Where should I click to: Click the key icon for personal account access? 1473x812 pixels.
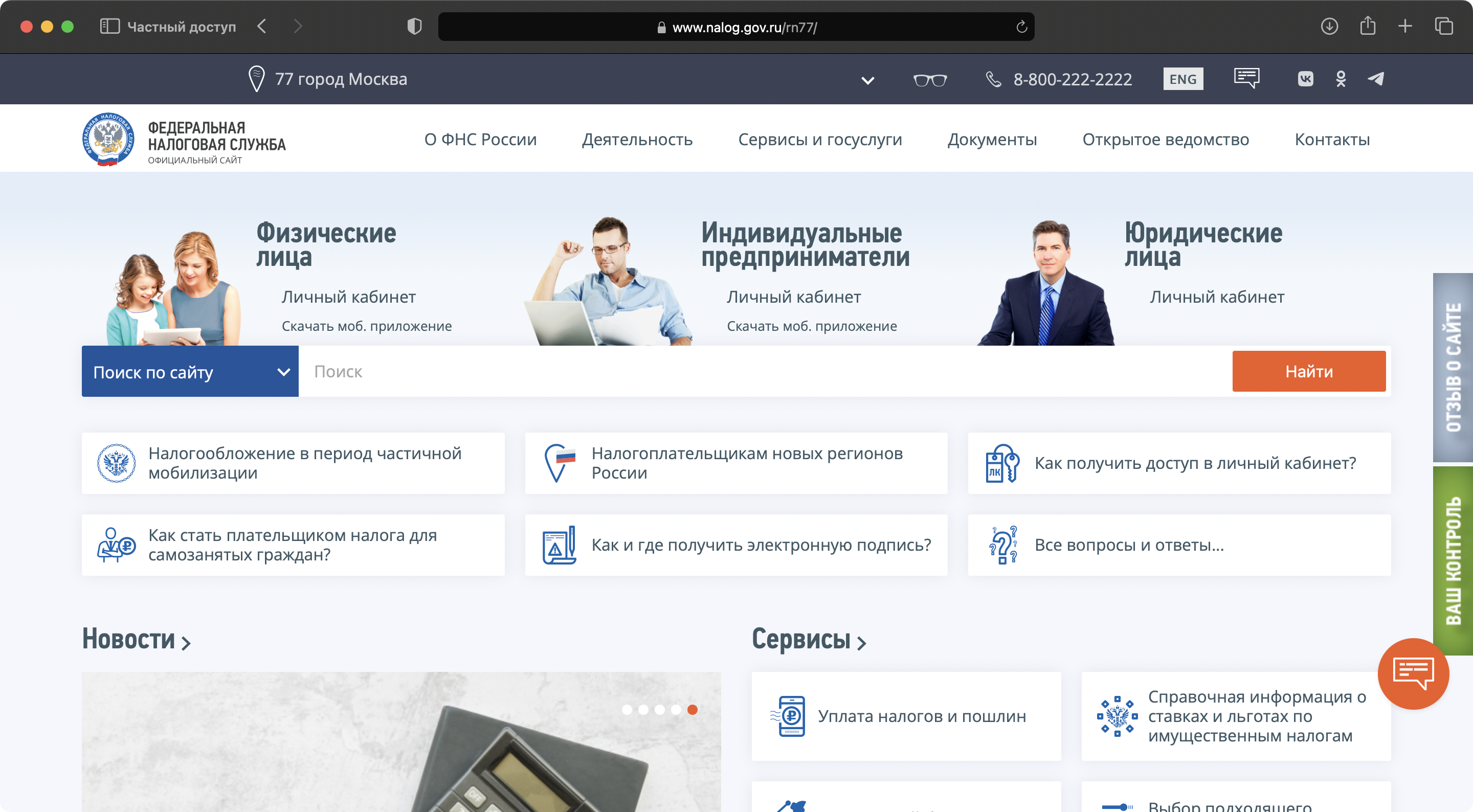coord(1002,463)
